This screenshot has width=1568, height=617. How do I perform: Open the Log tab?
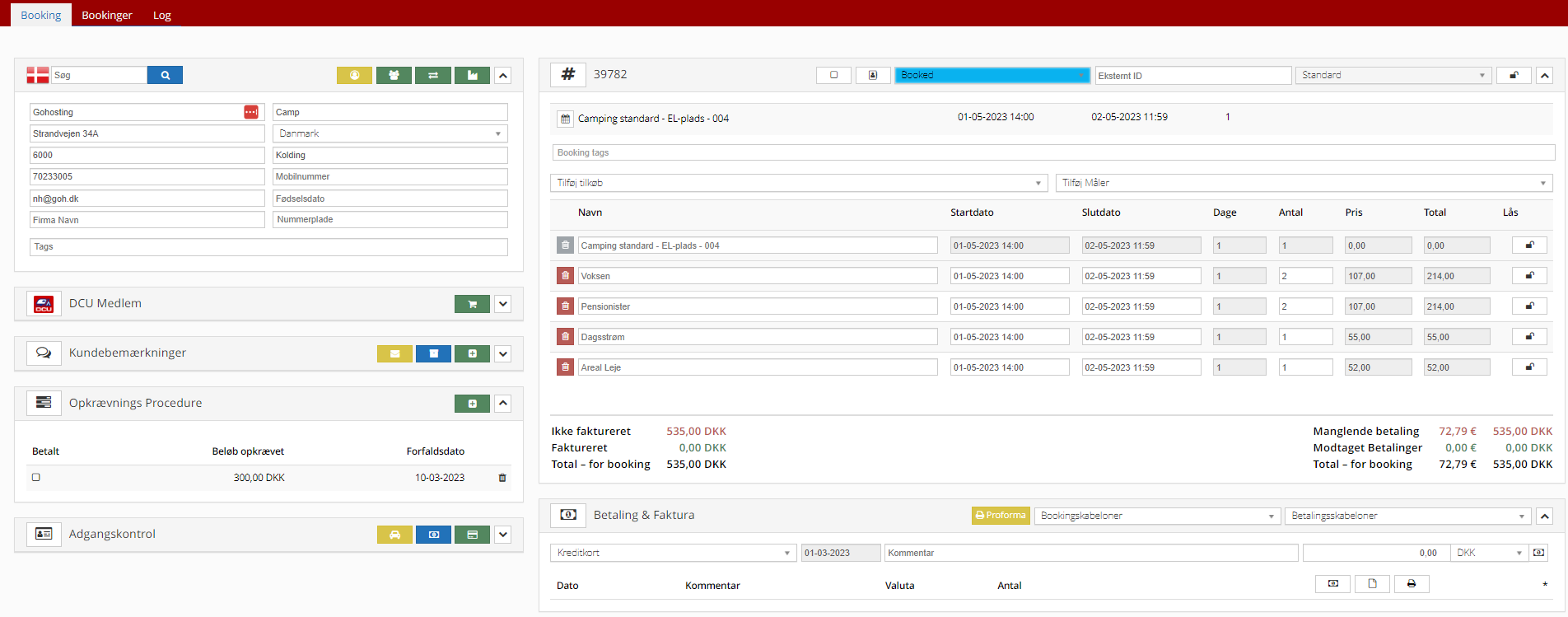162,15
